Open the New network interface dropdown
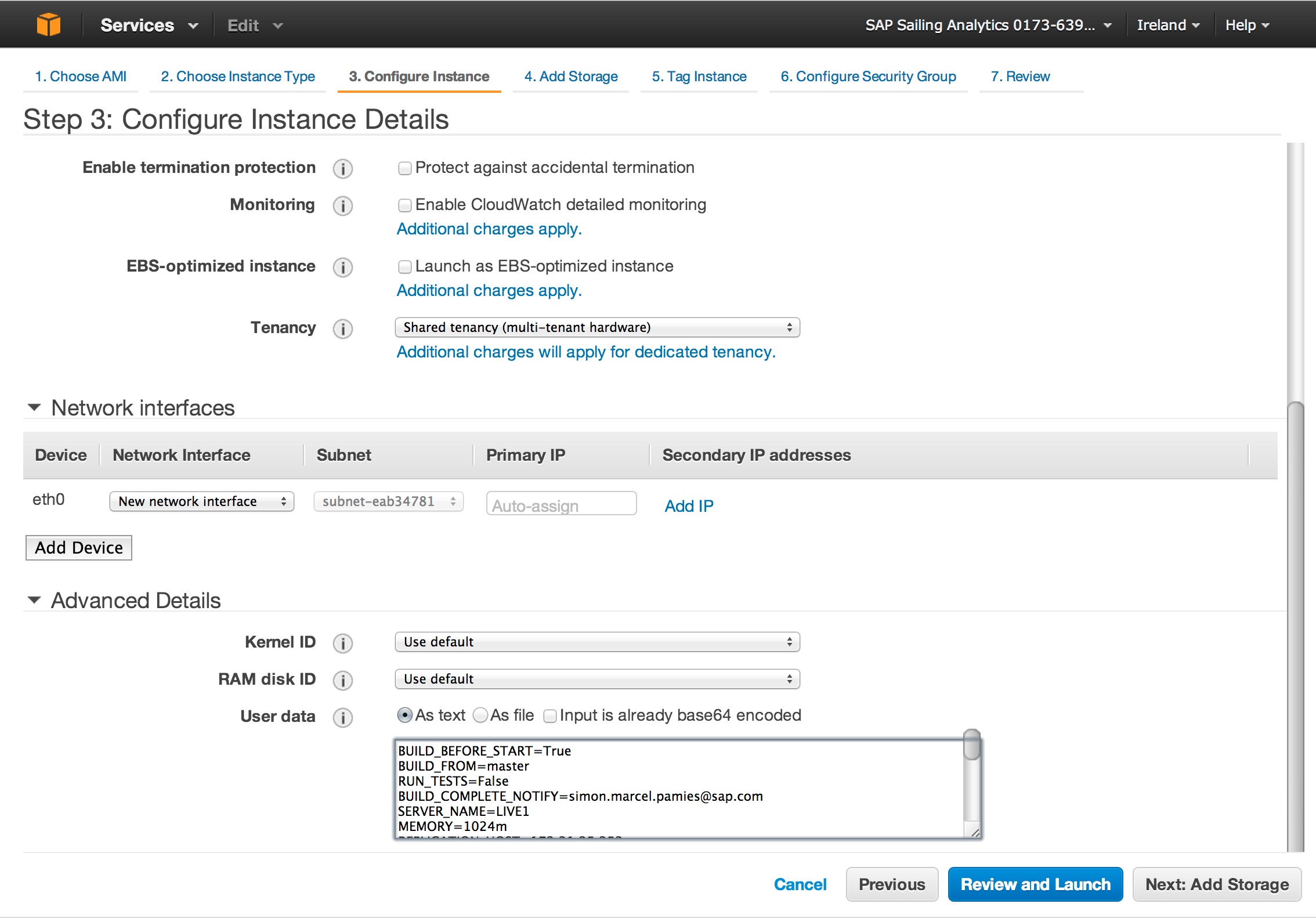1316x918 pixels. [201, 501]
